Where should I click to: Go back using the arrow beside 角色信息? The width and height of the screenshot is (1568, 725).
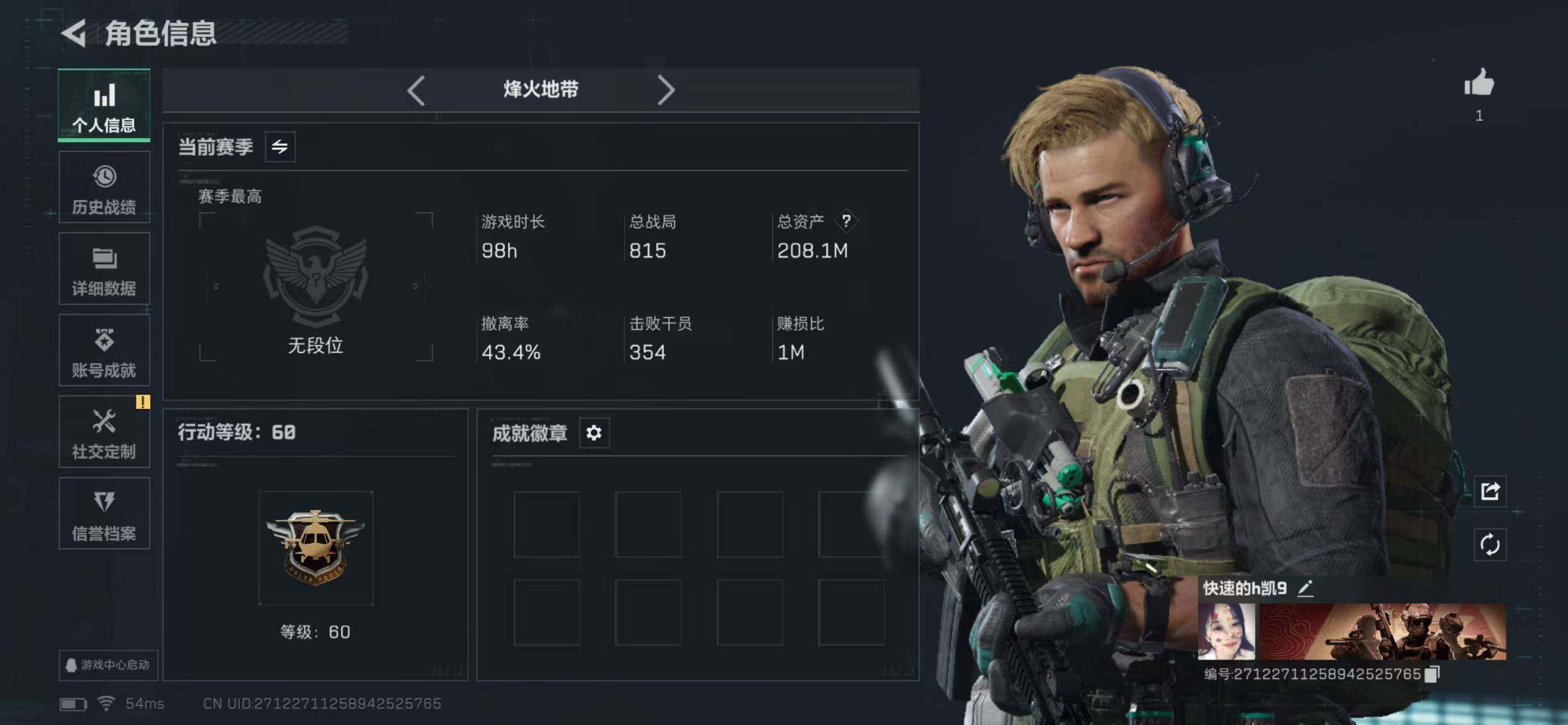(74, 33)
